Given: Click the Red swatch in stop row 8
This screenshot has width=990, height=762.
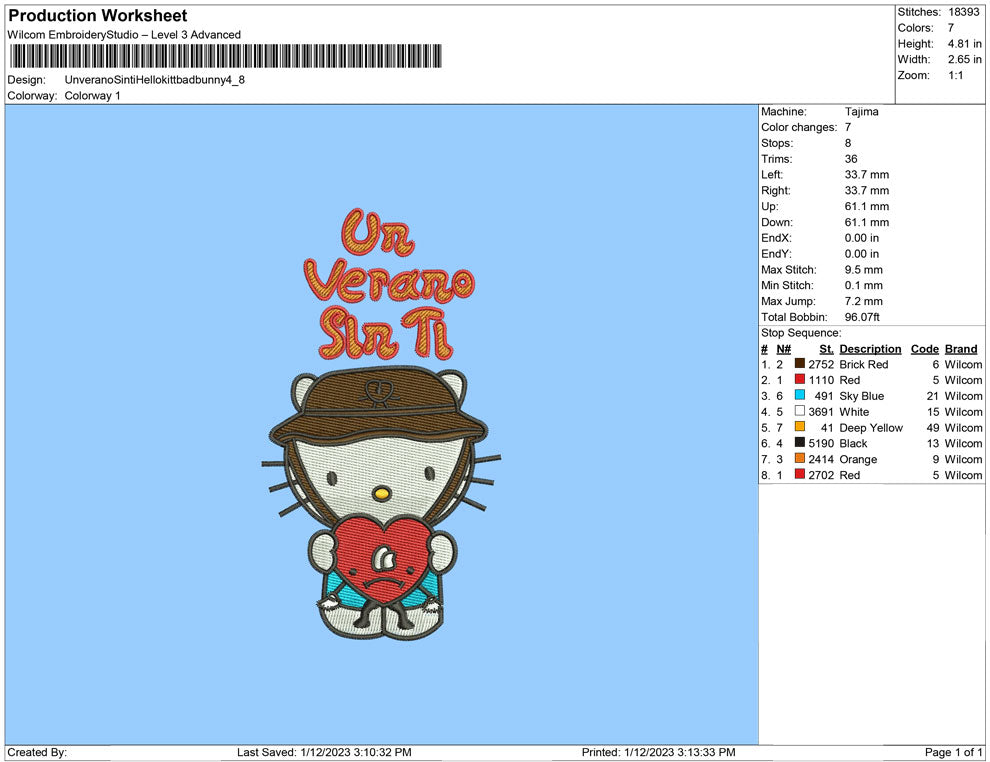Looking at the screenshot, I should pos(799,474).
